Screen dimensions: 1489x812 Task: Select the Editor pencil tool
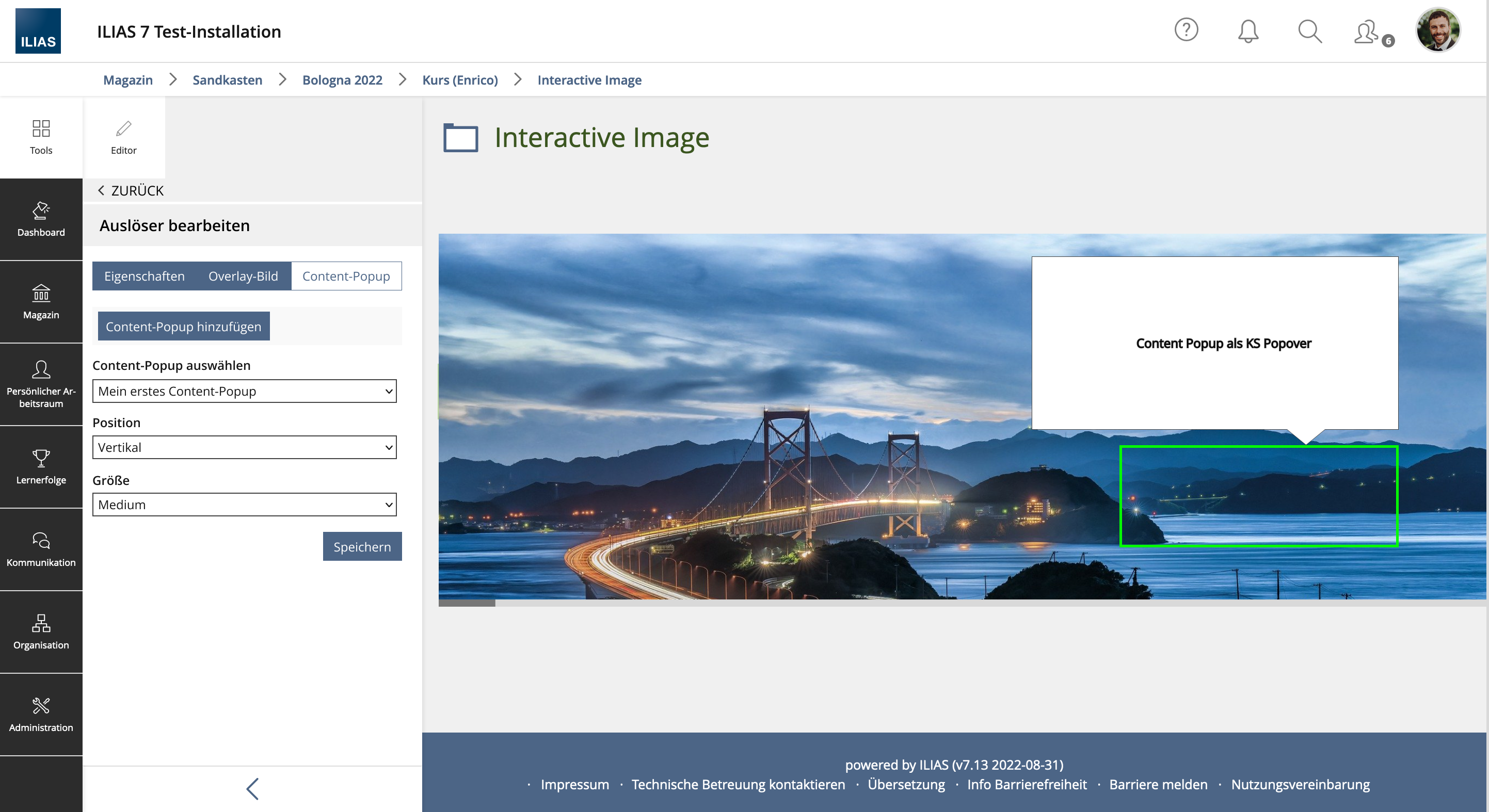point(124,137)
